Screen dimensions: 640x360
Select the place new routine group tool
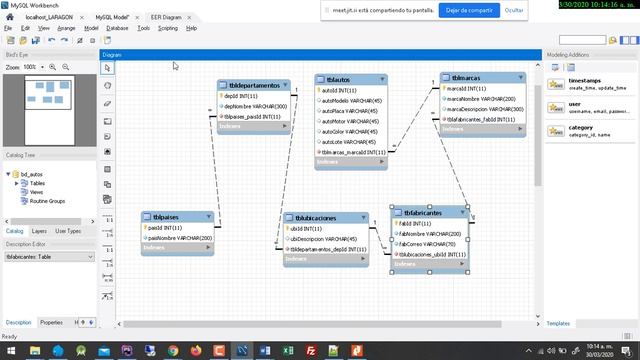[x=107, y=199]
